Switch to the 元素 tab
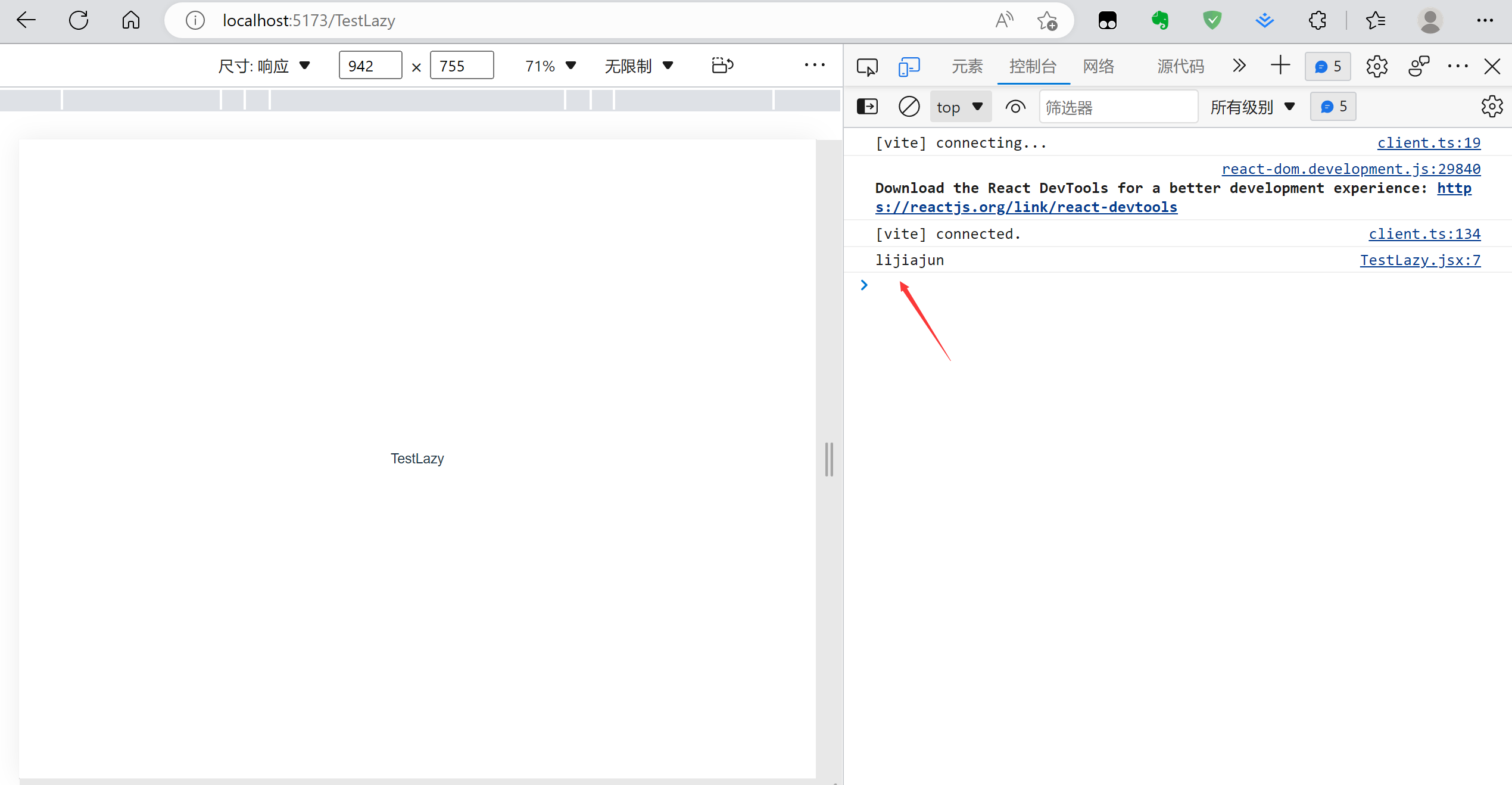The width and height of the screenshot is (1512, 785). (967, 66)
